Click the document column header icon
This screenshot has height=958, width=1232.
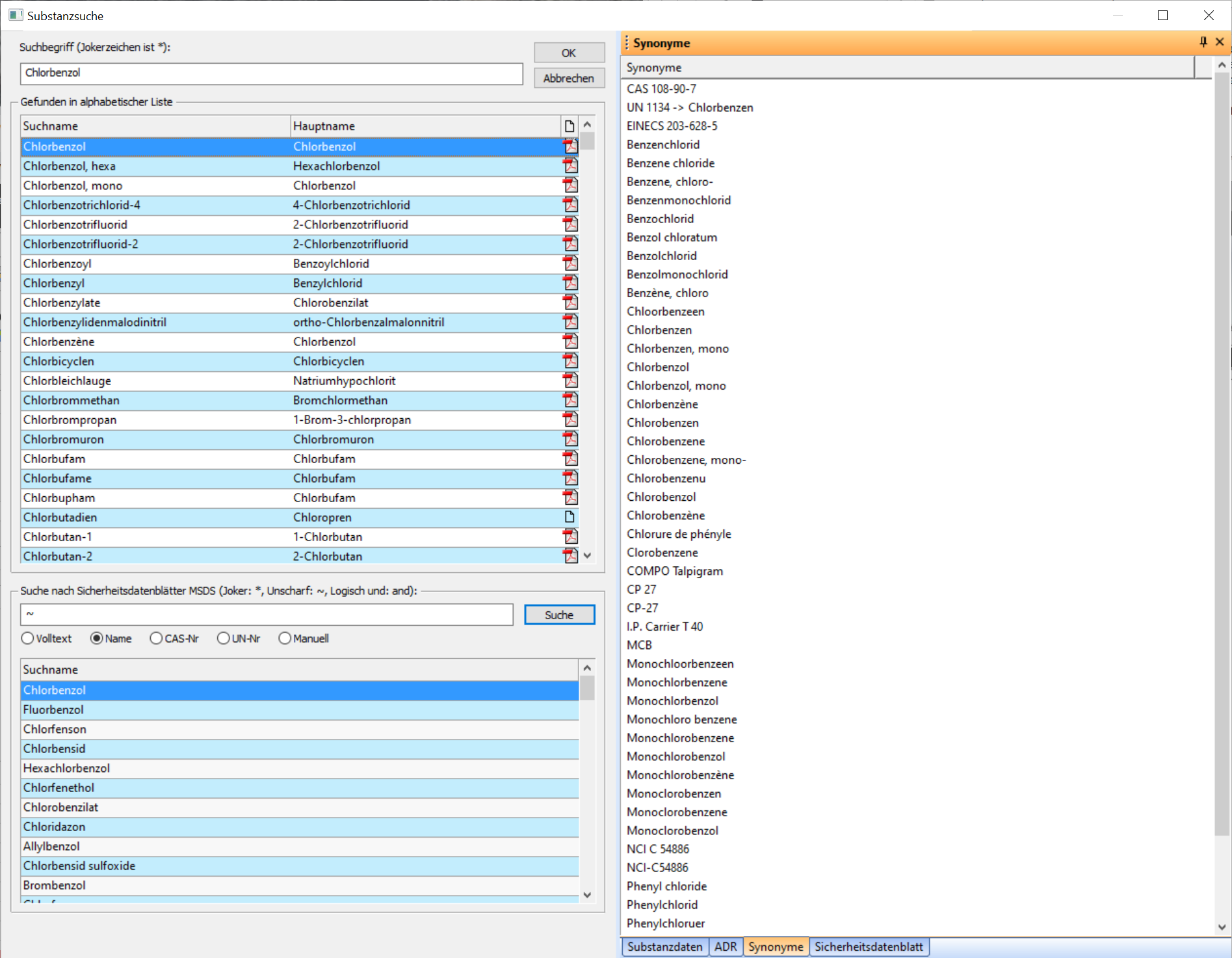[570, 126]
